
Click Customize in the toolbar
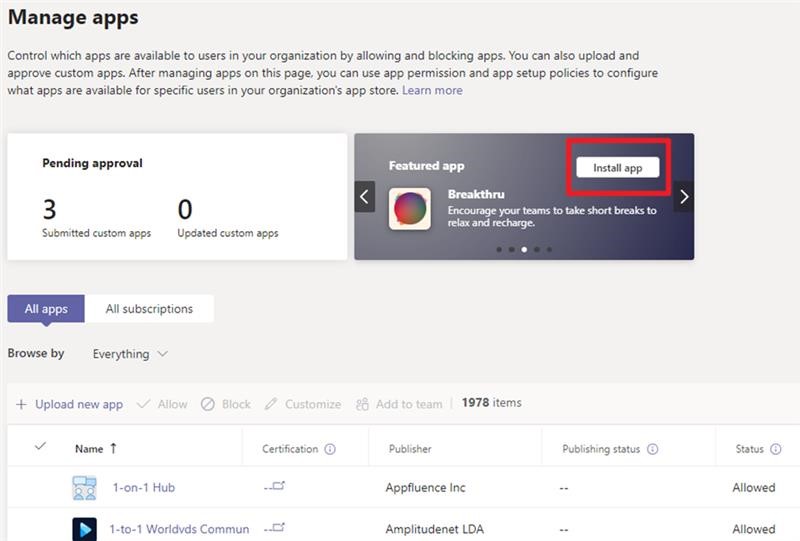click(x=302, y=404)
